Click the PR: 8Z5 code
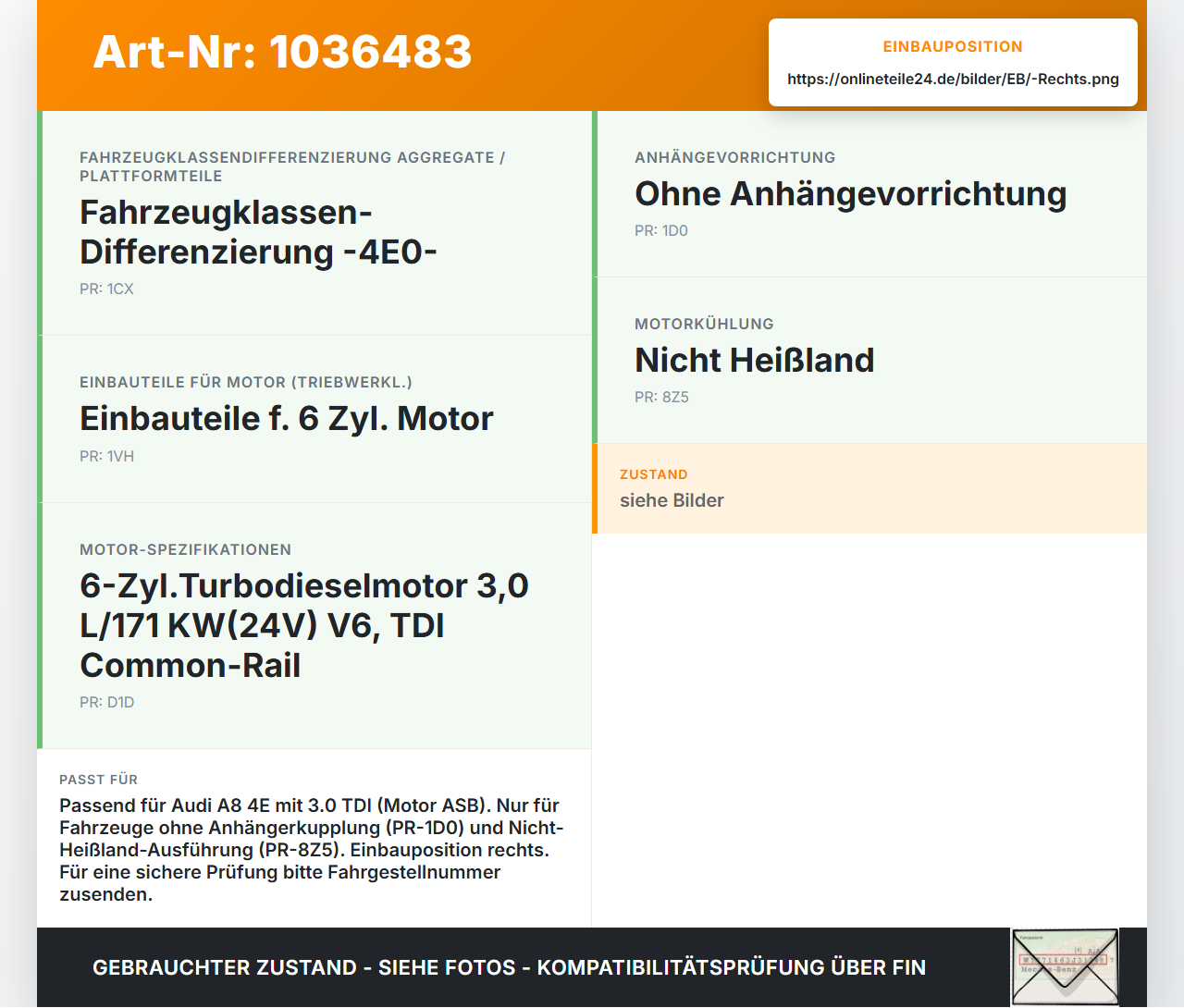Viewport: 1184px width, 1008px height. pos(661,397)
